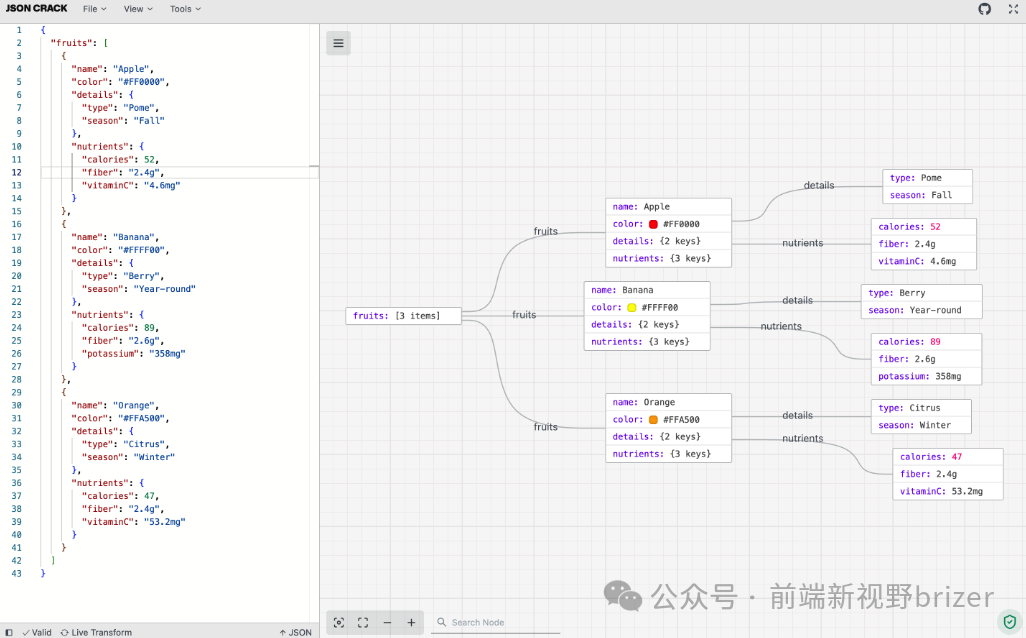This screenshot has height=638, width=1026.
Task: Click the green shield icon at bottom right
Action: click(1010, 622)
